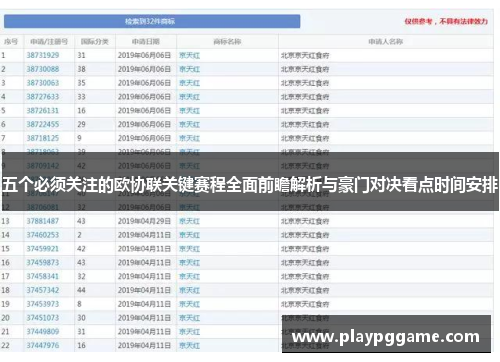500x362 pixels.
Task: Click the 申请/注册号 column header
Action: pos(49,42)
